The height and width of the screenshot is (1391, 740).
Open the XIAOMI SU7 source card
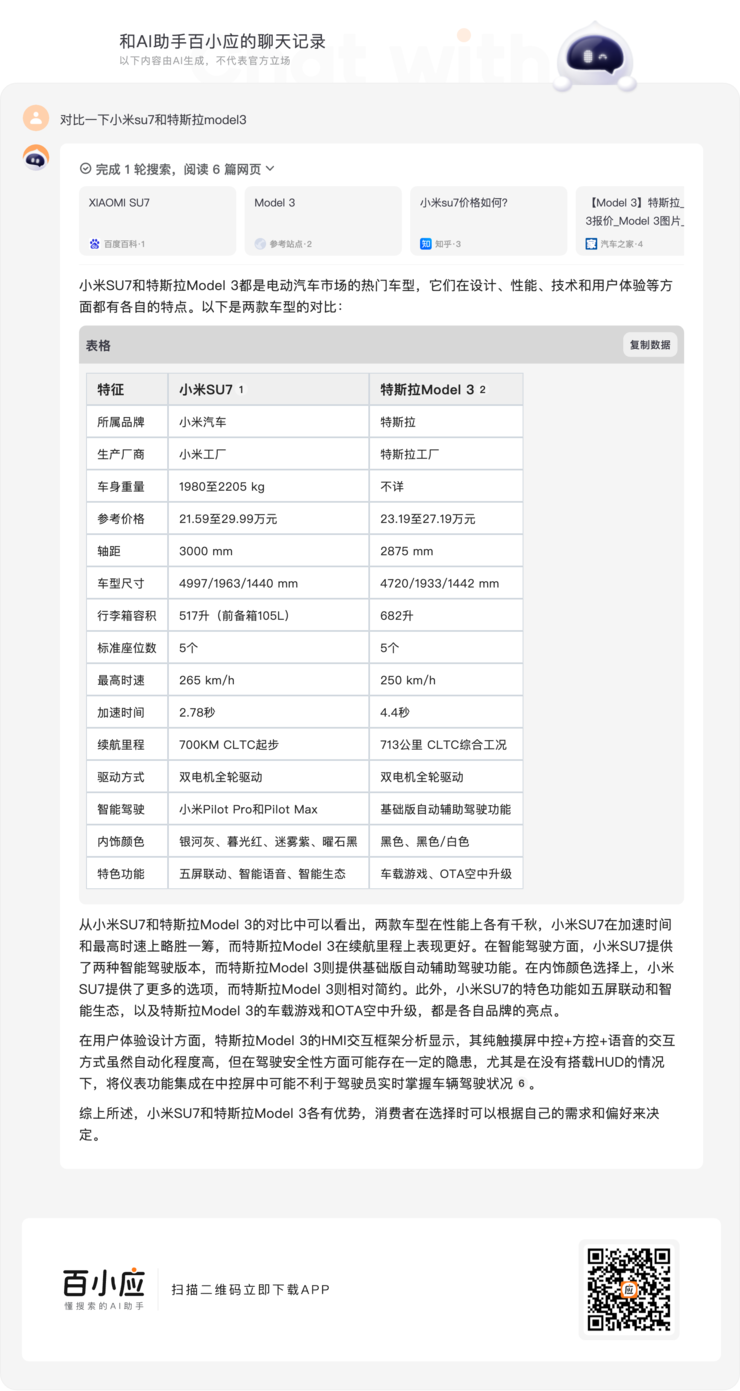[x=157, y=221]
